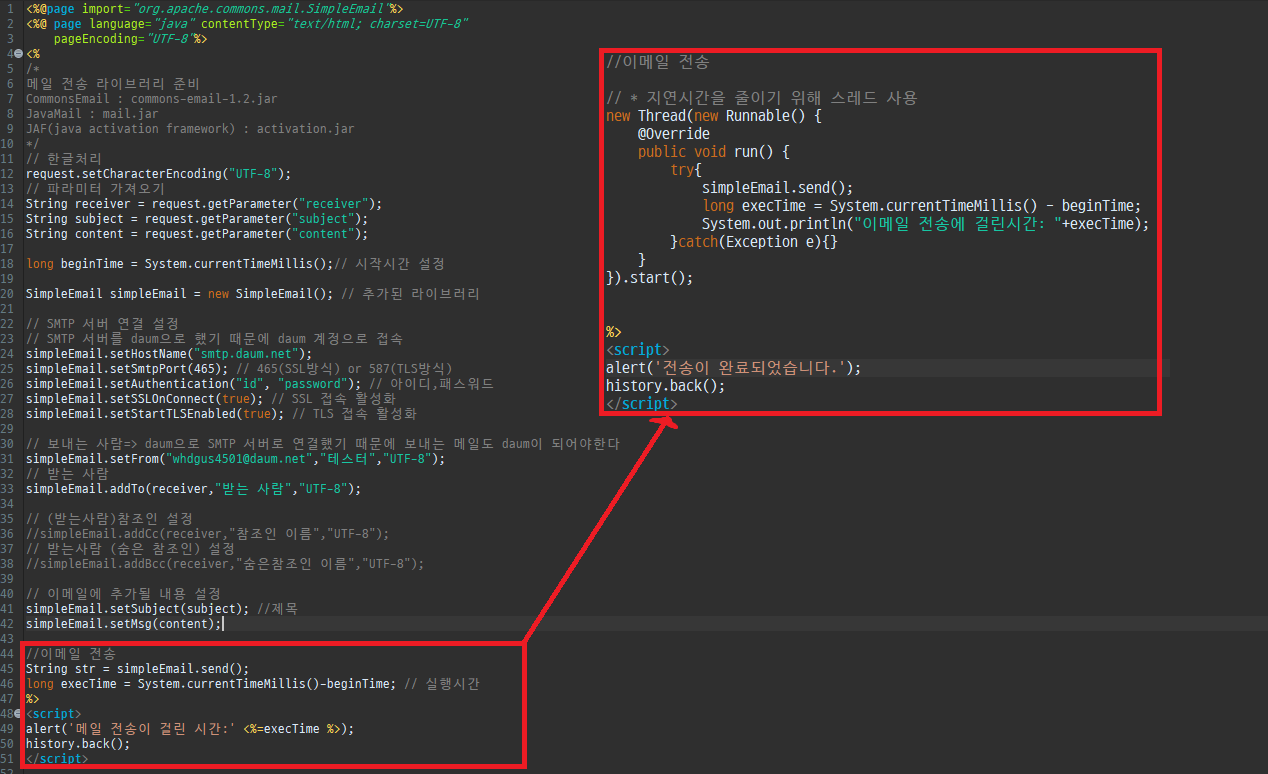Screen dimensions: 1268x774
Task: Click the '// SMTP 서버 연결 설정' comment
Action: (102, 324)
